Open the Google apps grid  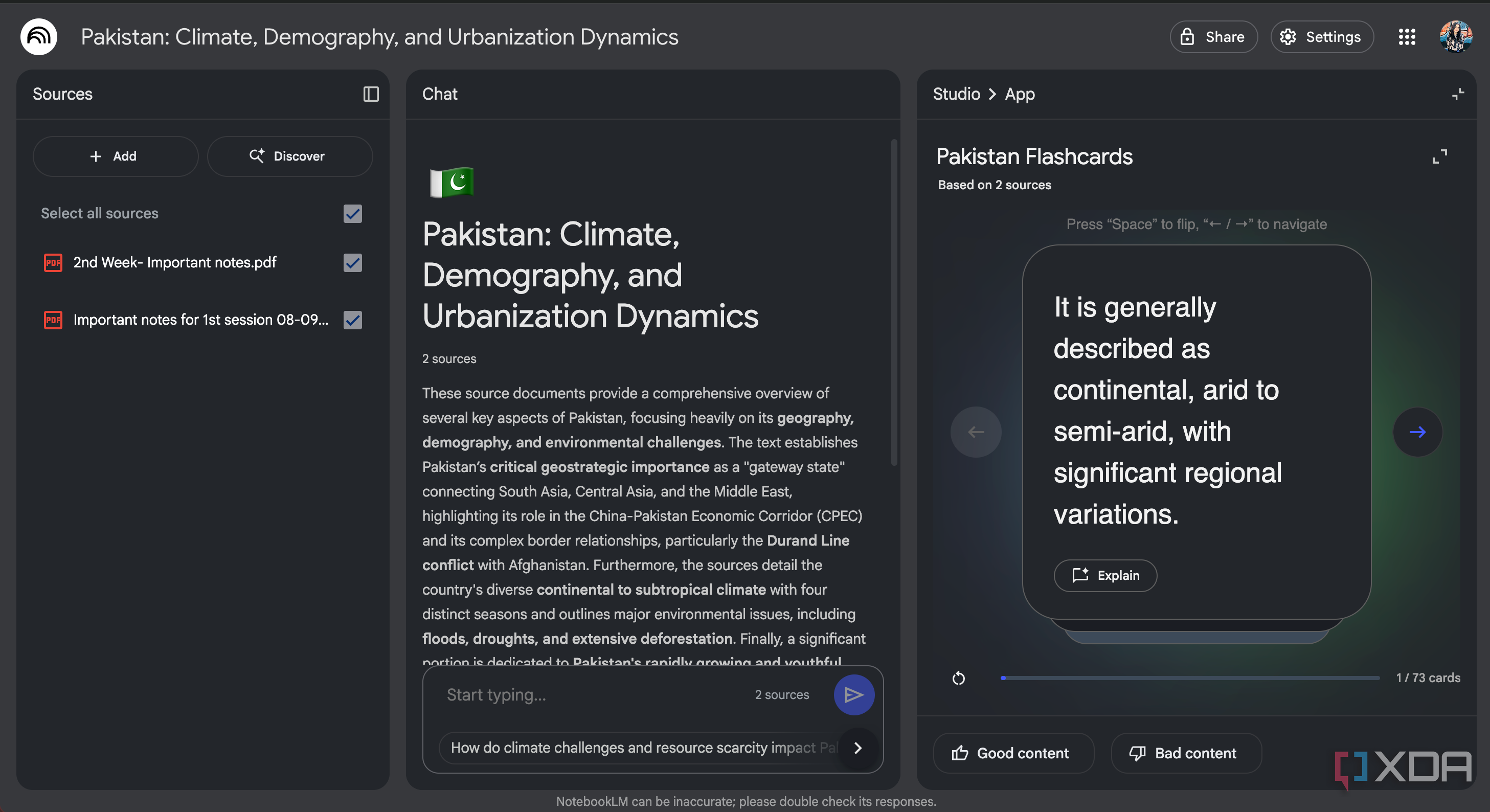[1407, 37]
